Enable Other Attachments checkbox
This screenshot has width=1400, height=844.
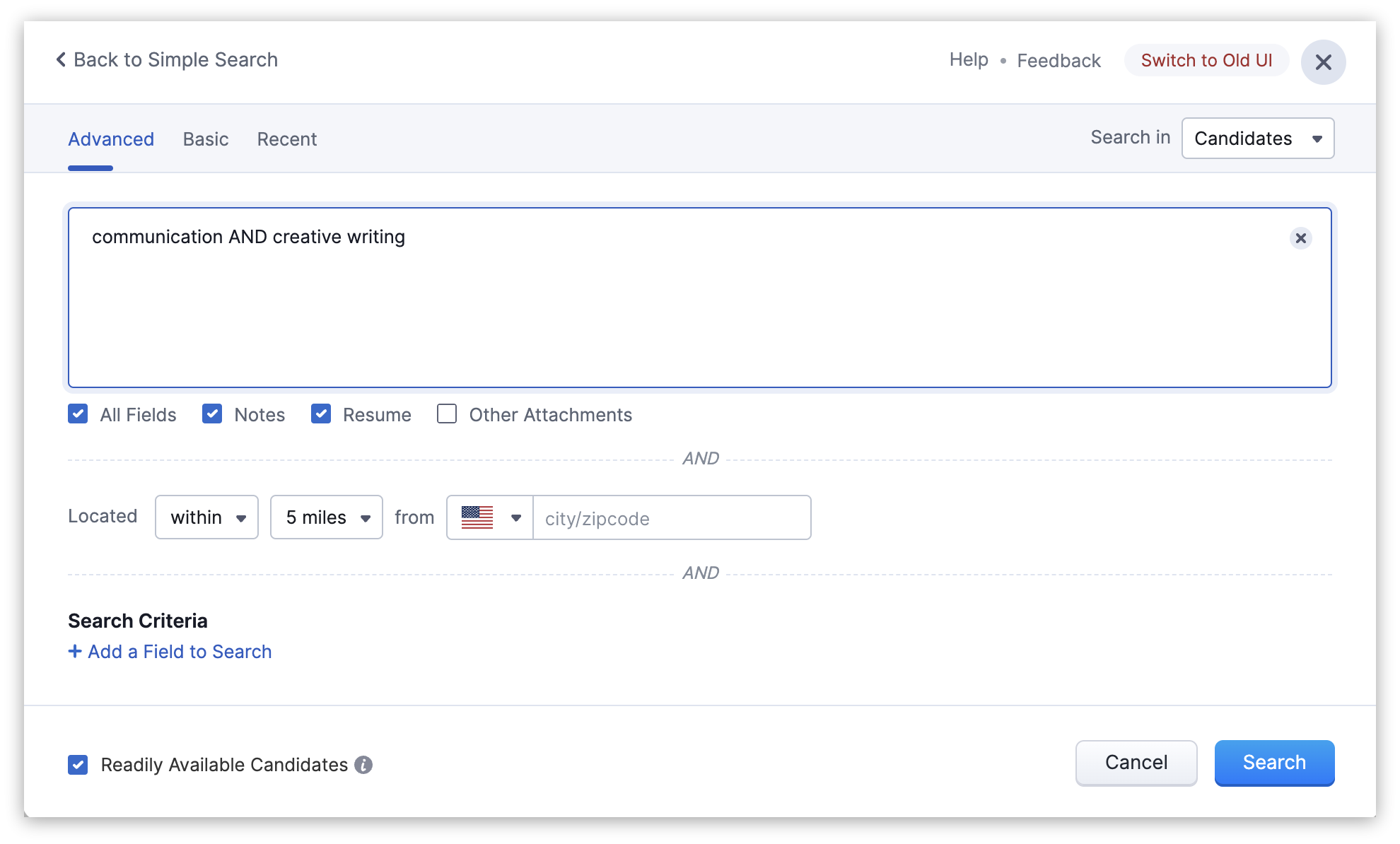[x=447, y=414]
